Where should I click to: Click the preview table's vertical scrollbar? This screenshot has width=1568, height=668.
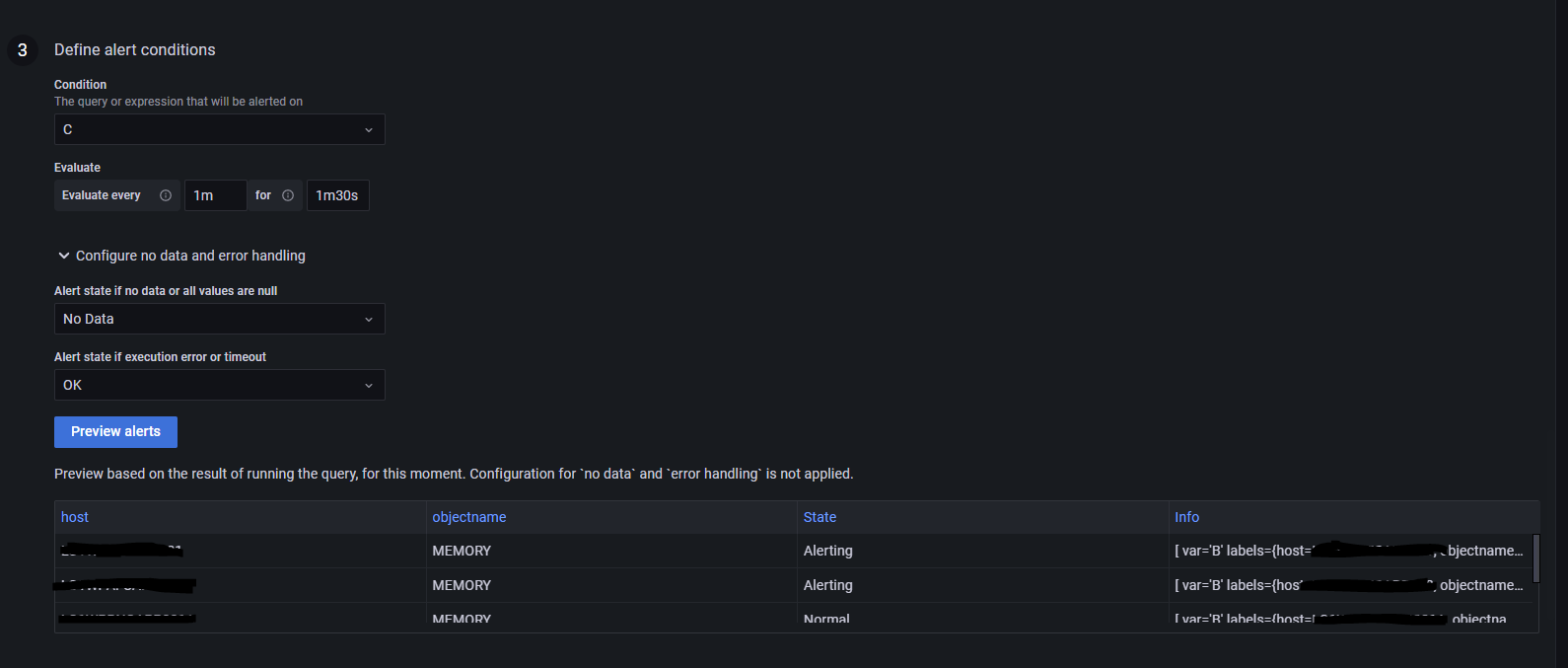coord(1535,557)
